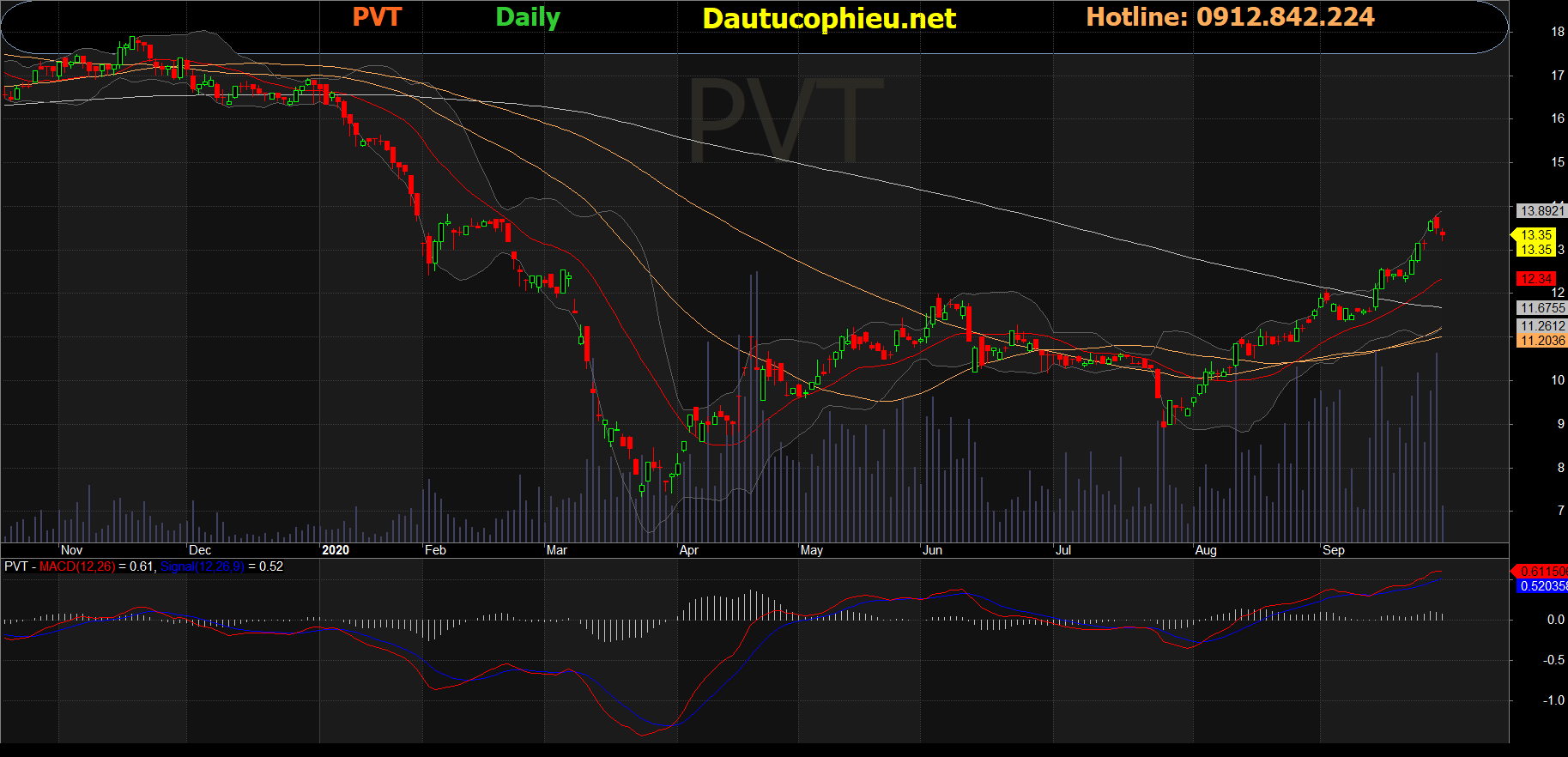This screenshot has width=1568, height=757.
Task: Click the orange 11.2036 price tag
Action: (x=1542, y=341)
